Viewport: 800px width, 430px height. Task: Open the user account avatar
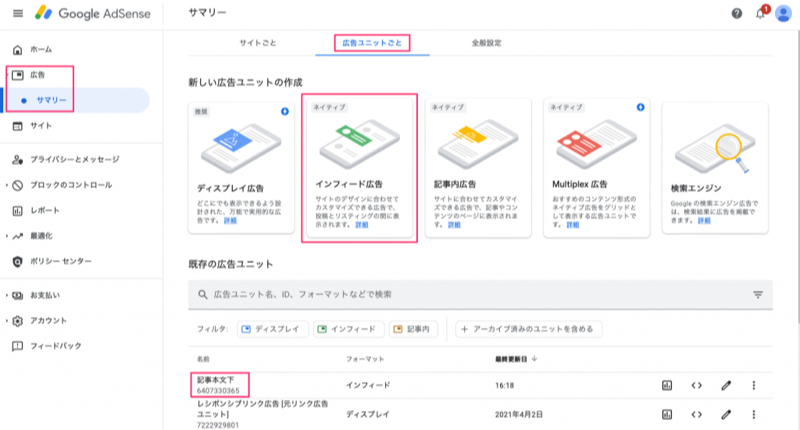[x=783, y=14]
